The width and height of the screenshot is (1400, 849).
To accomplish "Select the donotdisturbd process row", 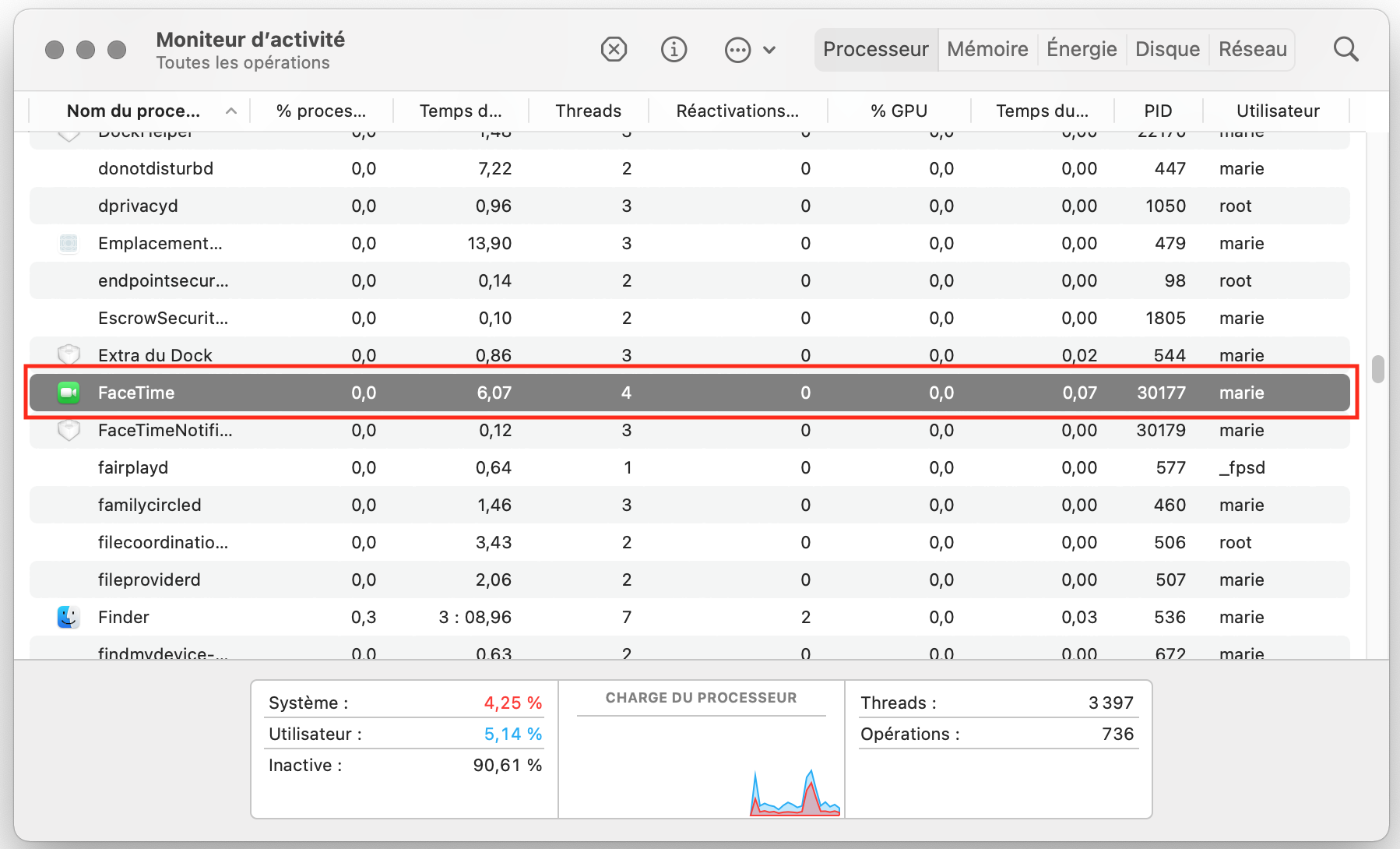I will 690,168.
